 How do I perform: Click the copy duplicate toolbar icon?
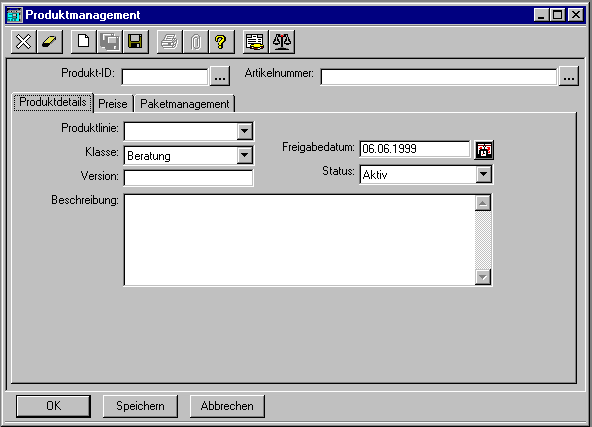109,42
